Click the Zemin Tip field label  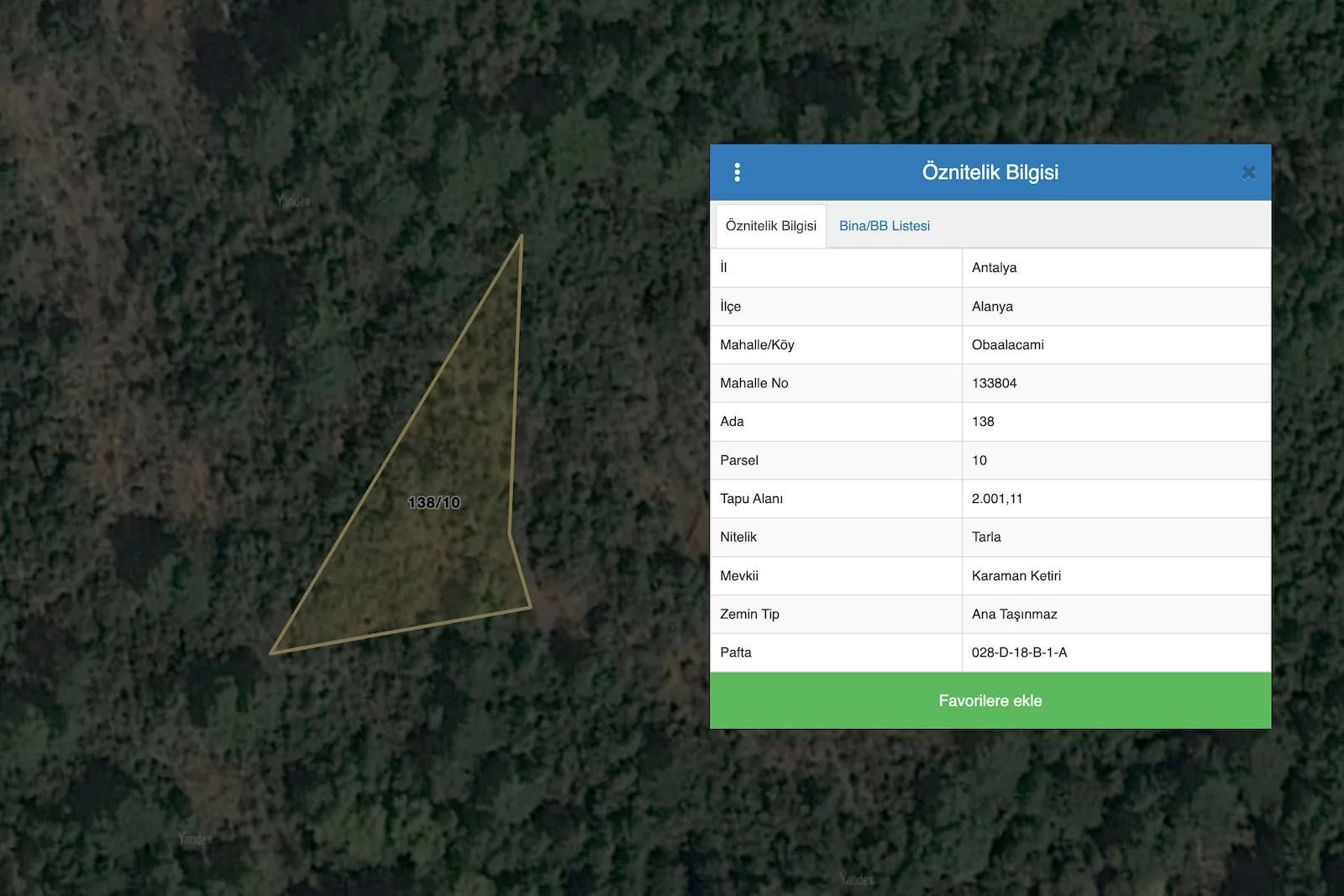749,615
